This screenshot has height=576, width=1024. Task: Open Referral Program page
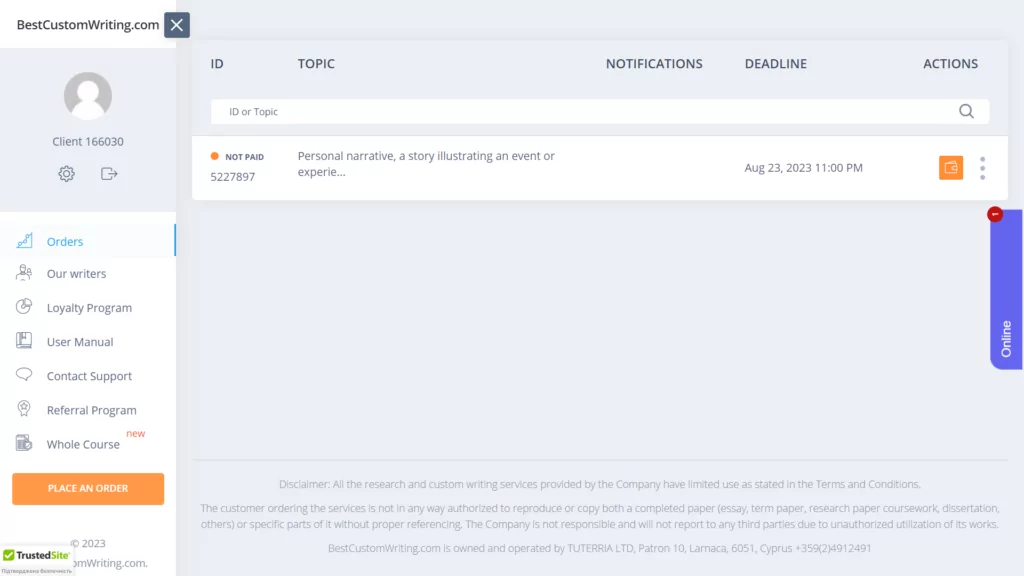coord(91,410)
